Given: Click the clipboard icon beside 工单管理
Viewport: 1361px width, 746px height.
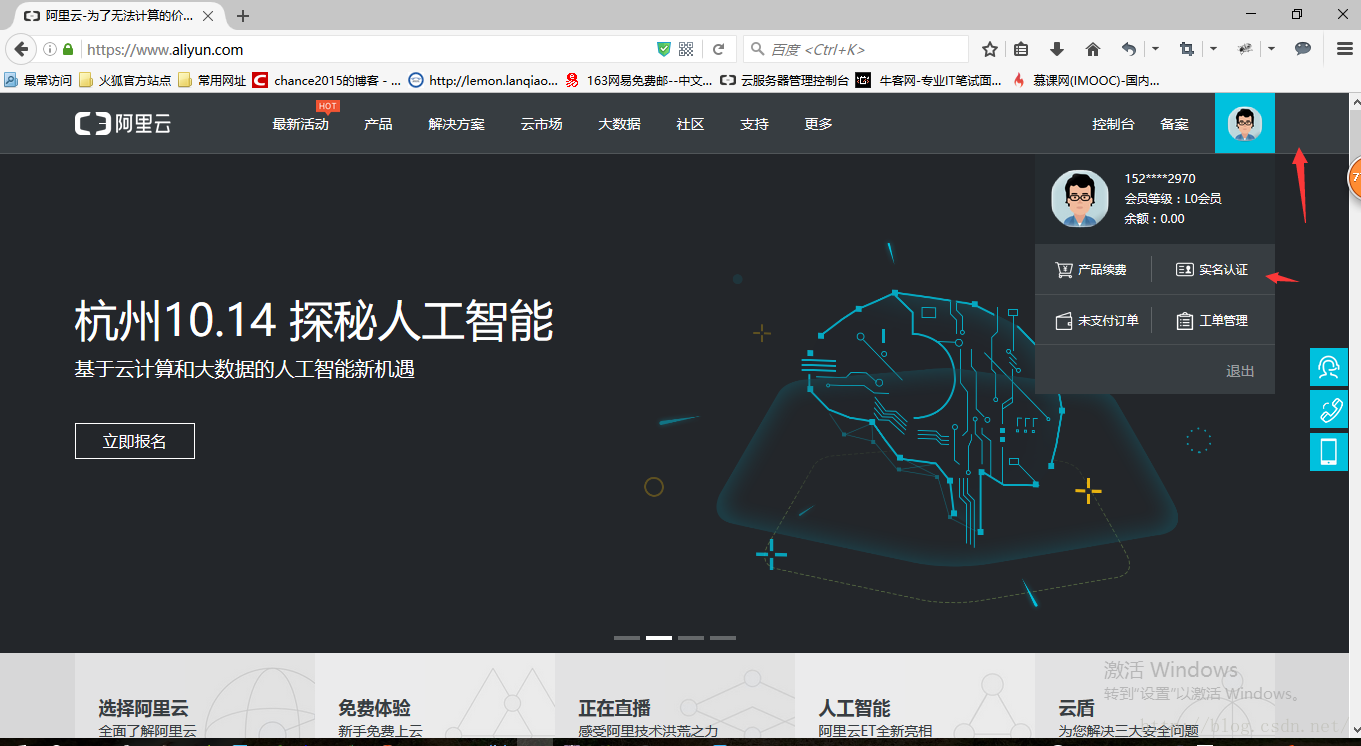Looking at the screenshot, I should click(1185, 321).
